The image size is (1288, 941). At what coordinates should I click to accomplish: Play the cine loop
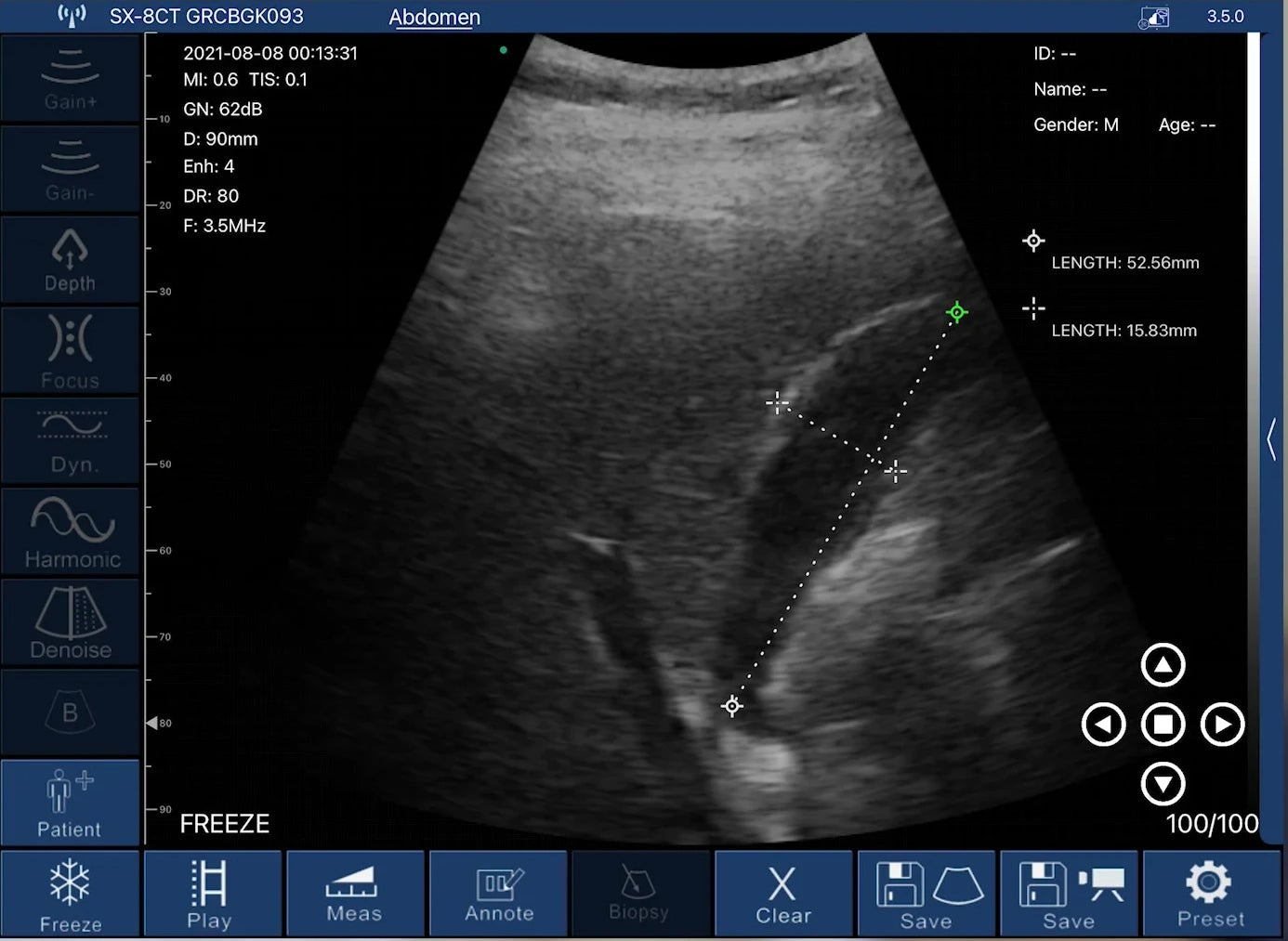pos(213,894)
